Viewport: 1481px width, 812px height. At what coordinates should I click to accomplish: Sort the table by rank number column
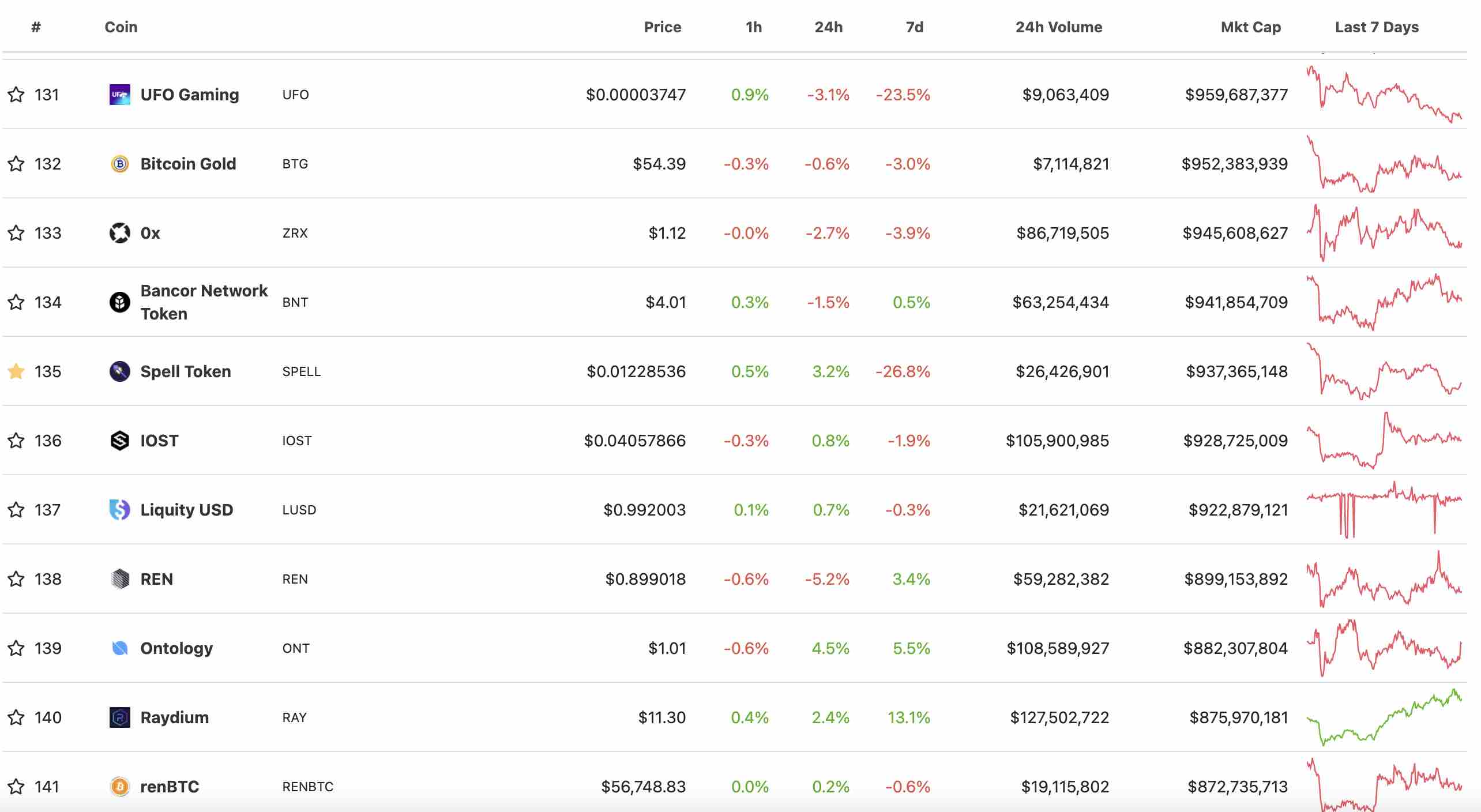click(x=36, y=27)
